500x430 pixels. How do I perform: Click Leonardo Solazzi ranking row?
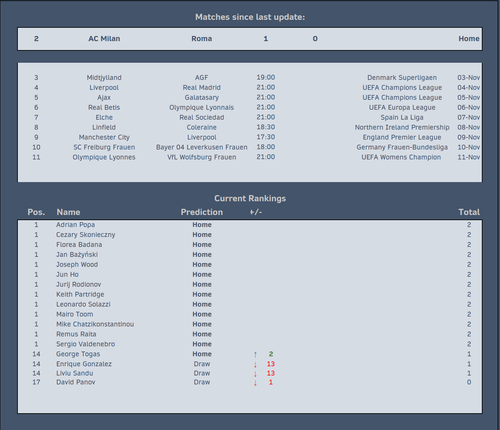250,305
